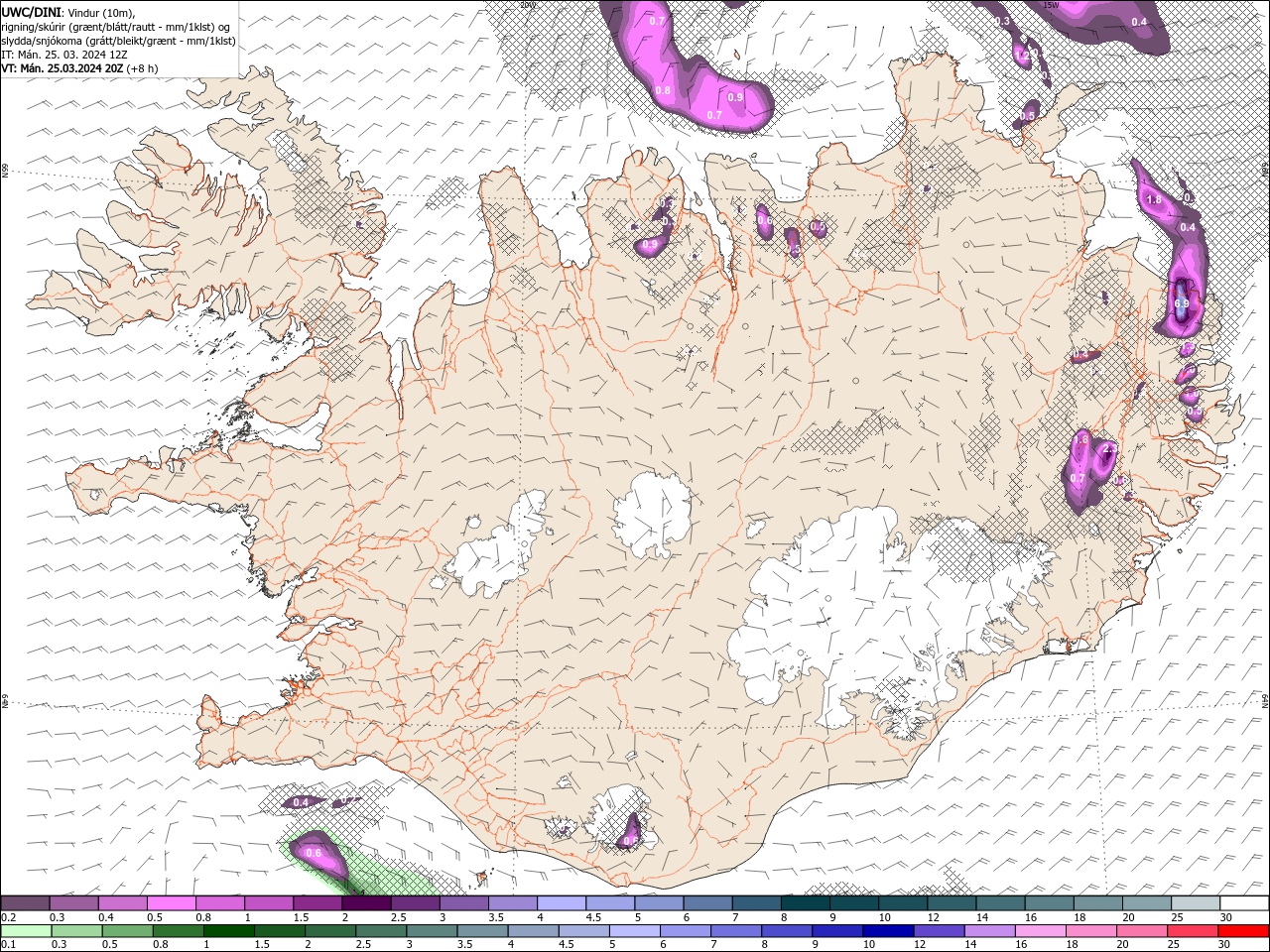This screenshot has height=952, width=1270.
Task: Click the 12 label in the rain legend row
Action: click(x=920, y=944)
